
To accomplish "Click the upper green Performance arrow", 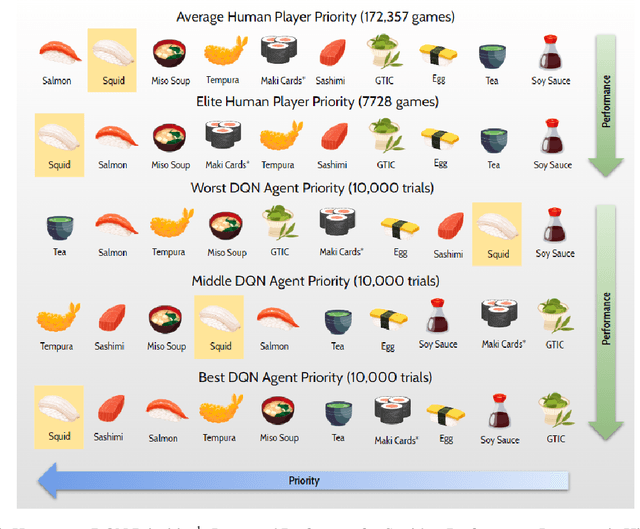I will (x=606, y=105).
